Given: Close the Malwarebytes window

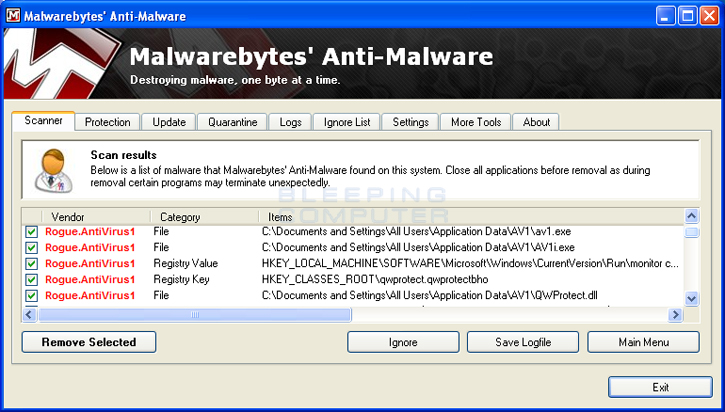Looking at the screenshot, I should point(709,16).
